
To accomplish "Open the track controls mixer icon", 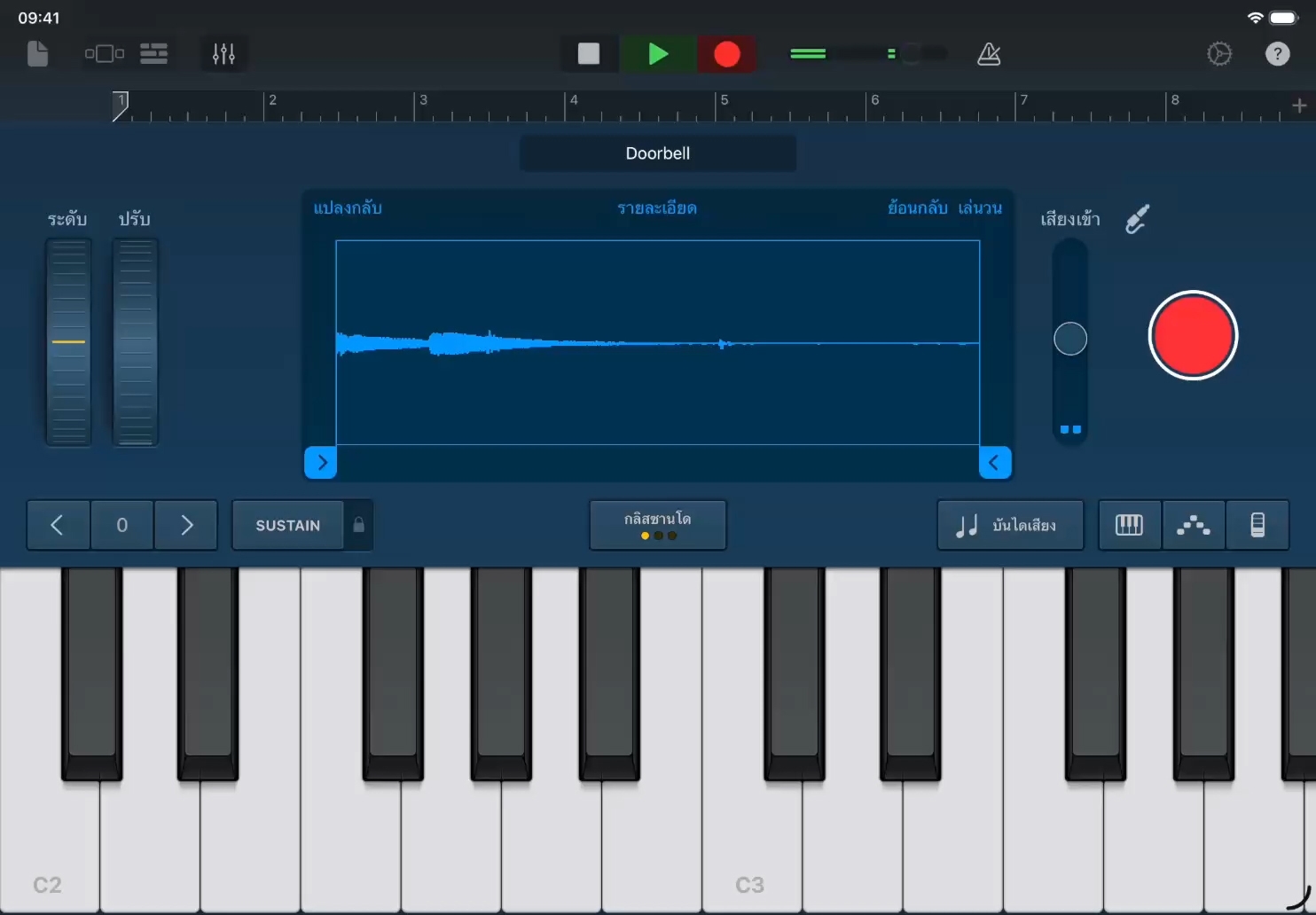I will point(223,54).
